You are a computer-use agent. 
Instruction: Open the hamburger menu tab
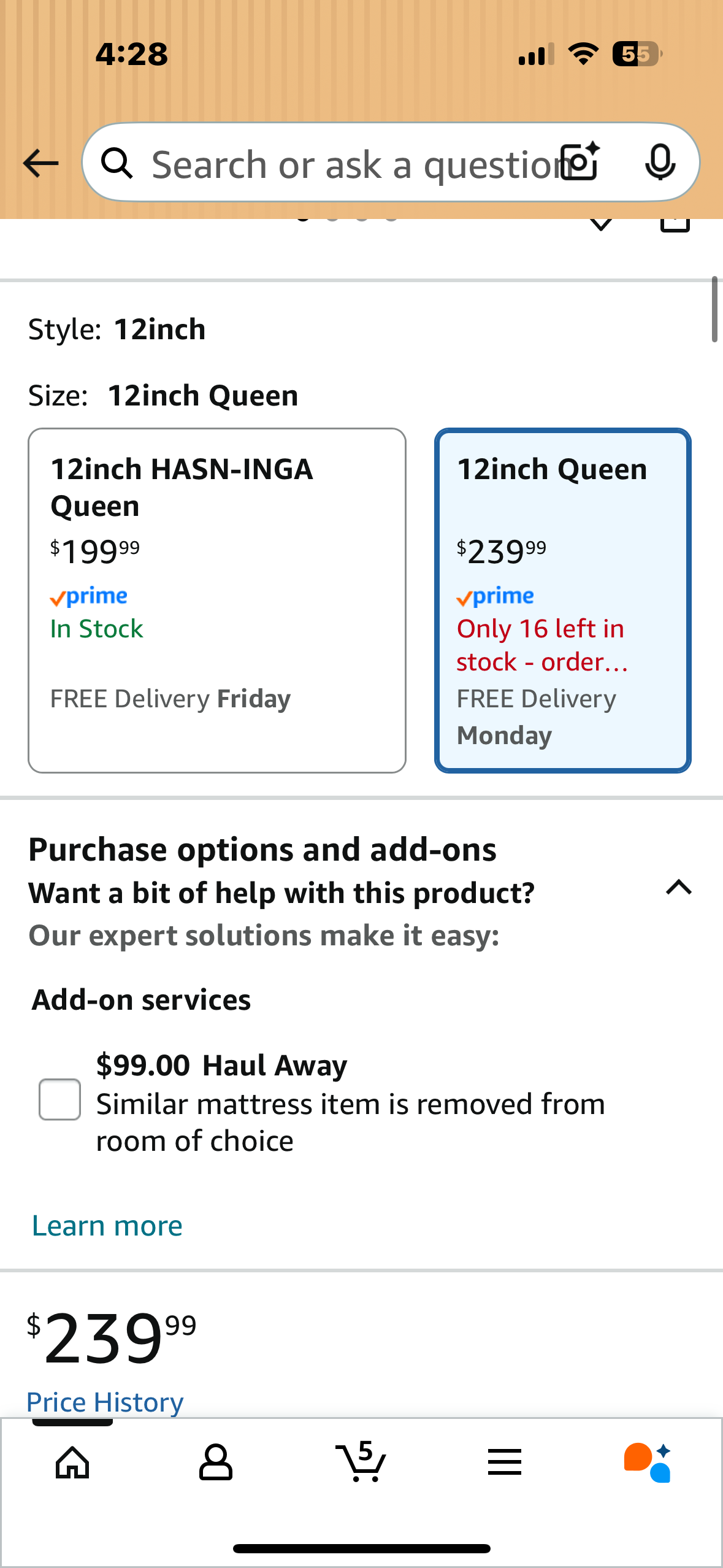pyautogui.click(x=505, y=1462)
